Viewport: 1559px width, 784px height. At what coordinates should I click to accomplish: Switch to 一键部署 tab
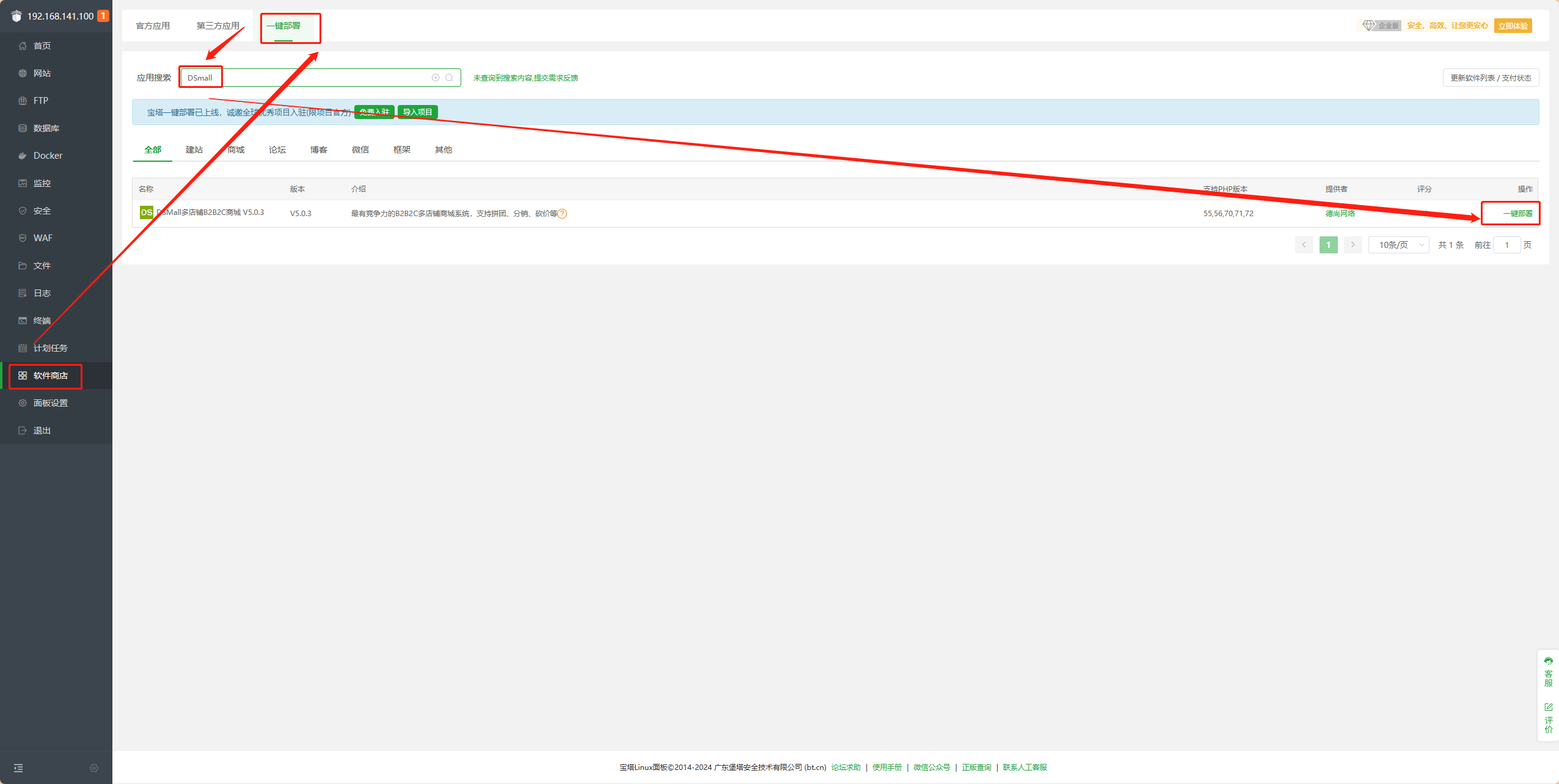(283, 26)
